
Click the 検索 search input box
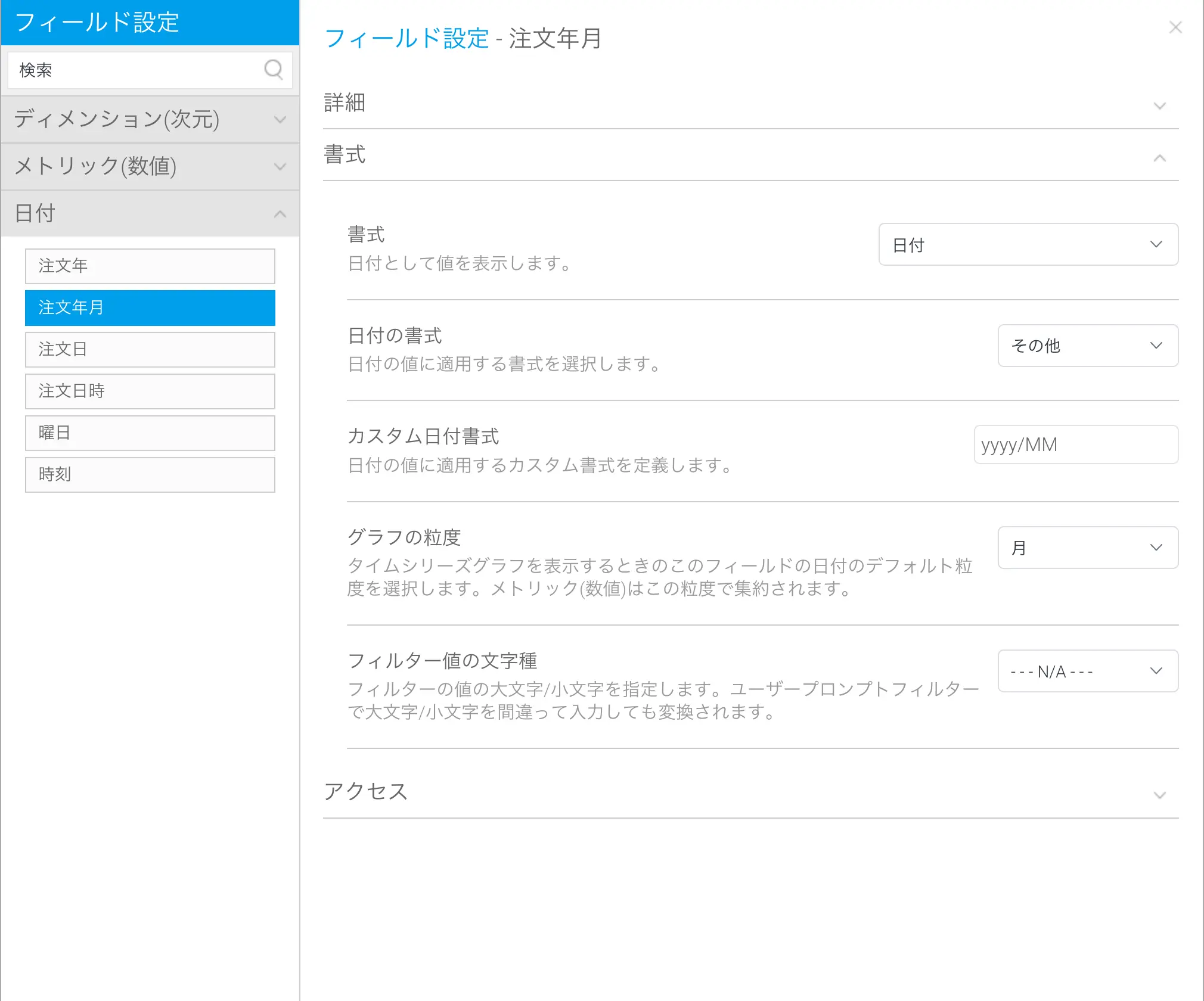tap(137, 70)
